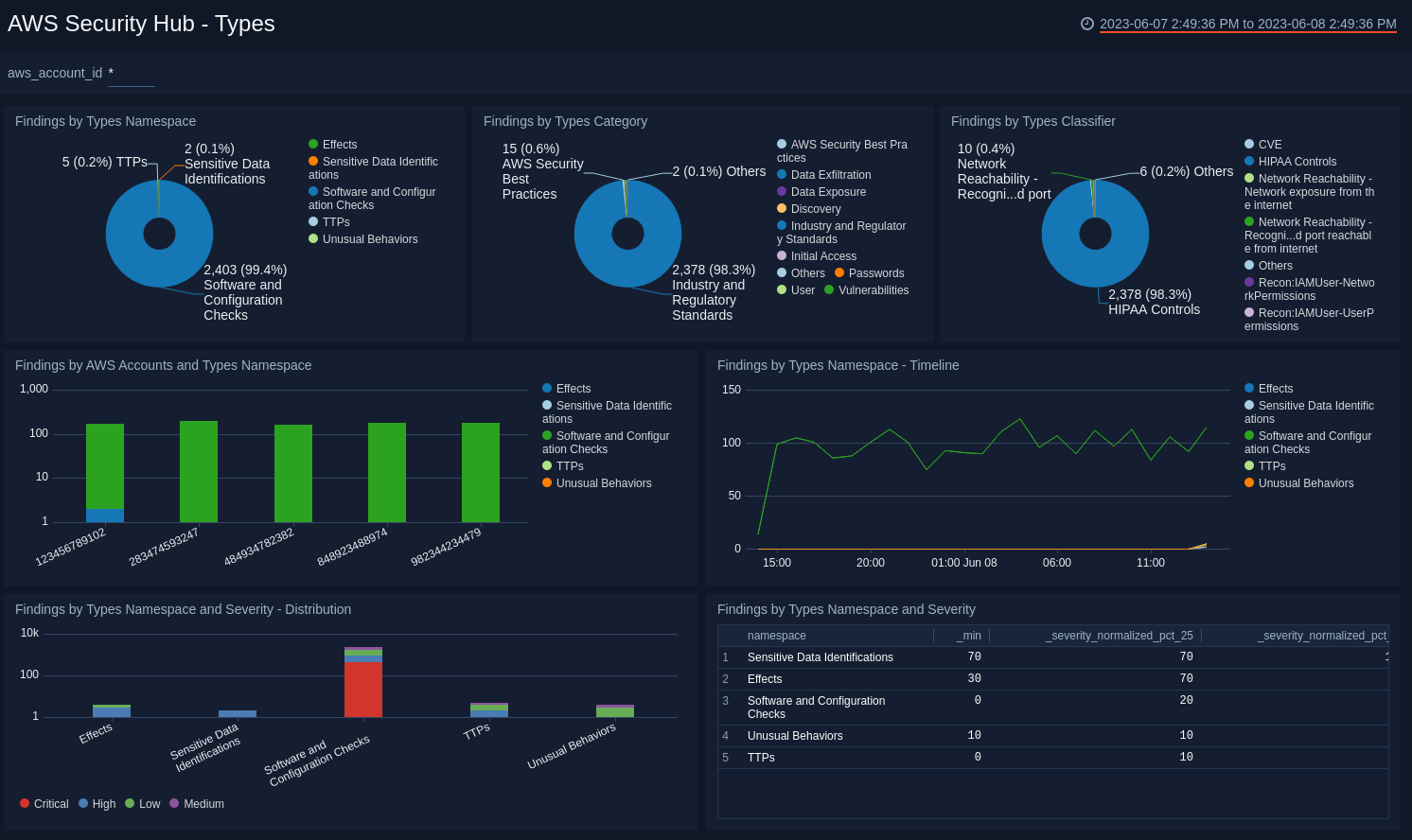The height and width of the screenshot is (840, 1412).
Task: Toggle Vulnerabilities legend entry
Action: (x=867, y=290)
